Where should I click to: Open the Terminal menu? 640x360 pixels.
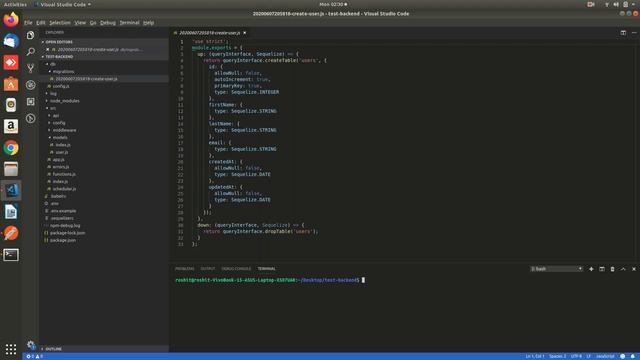pyautogui.click(x=129, y=23)
